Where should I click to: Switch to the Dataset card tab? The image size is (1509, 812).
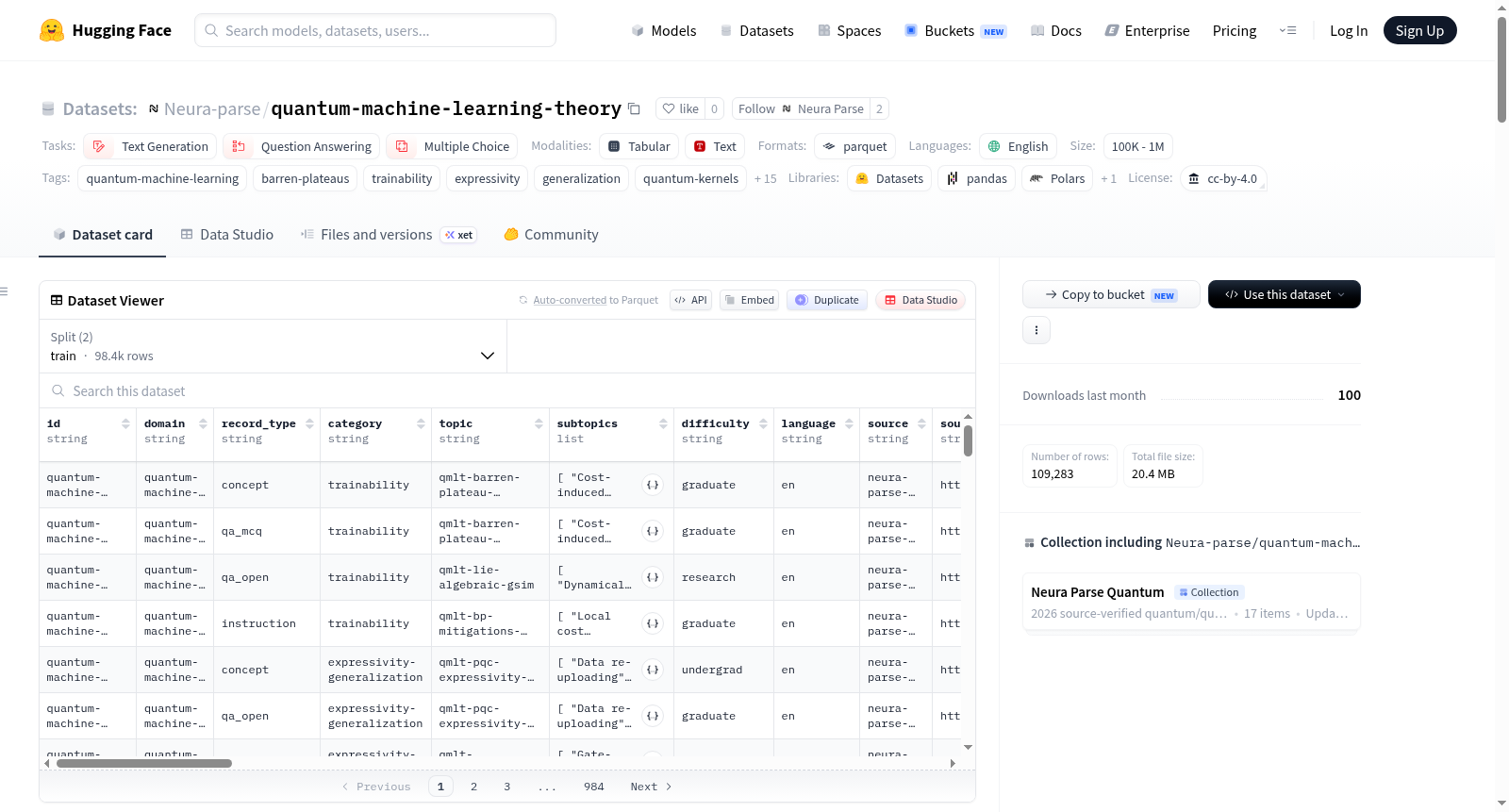[103, 235]
